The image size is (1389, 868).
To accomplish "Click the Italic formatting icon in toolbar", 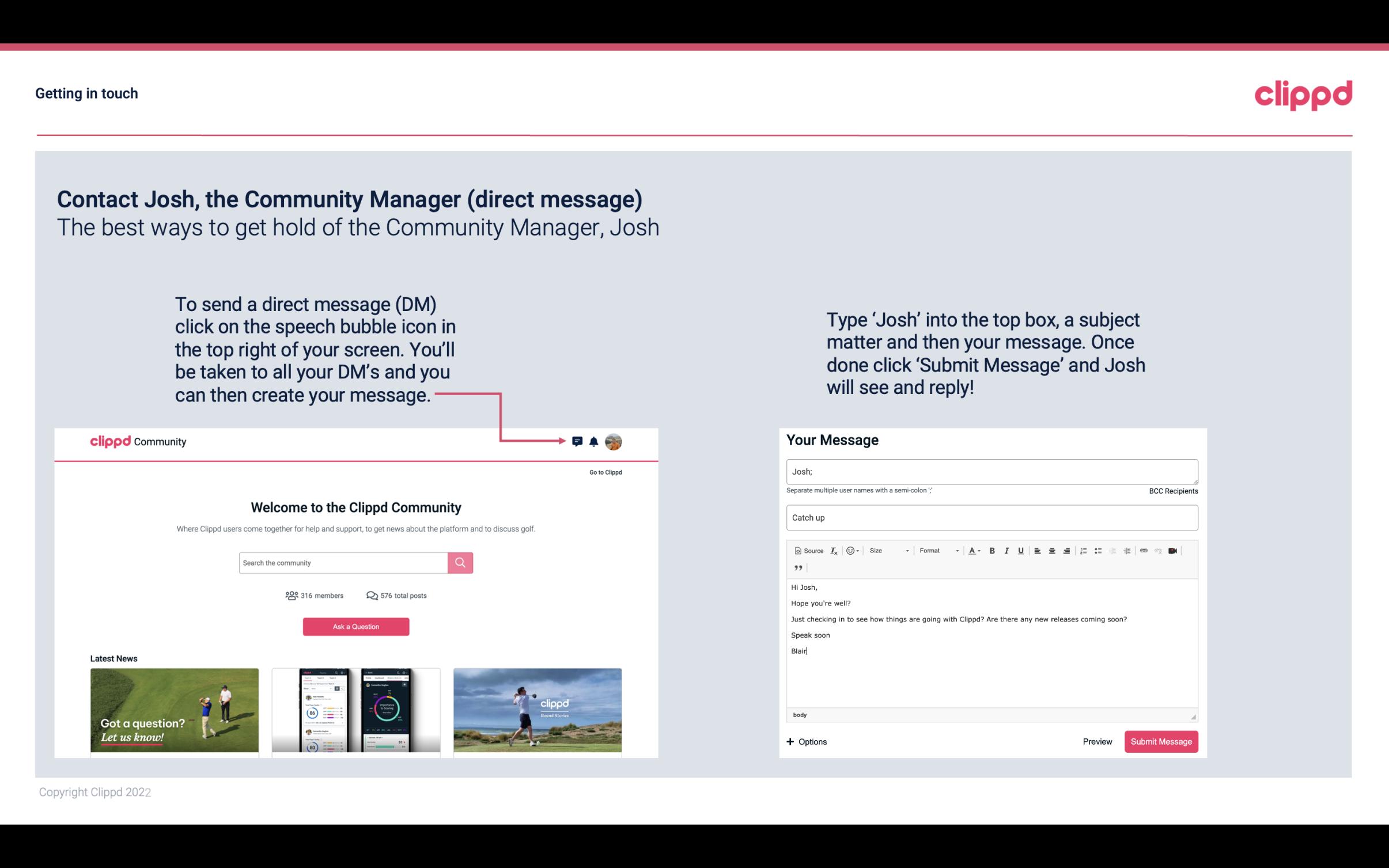I will pos(1005,551).
